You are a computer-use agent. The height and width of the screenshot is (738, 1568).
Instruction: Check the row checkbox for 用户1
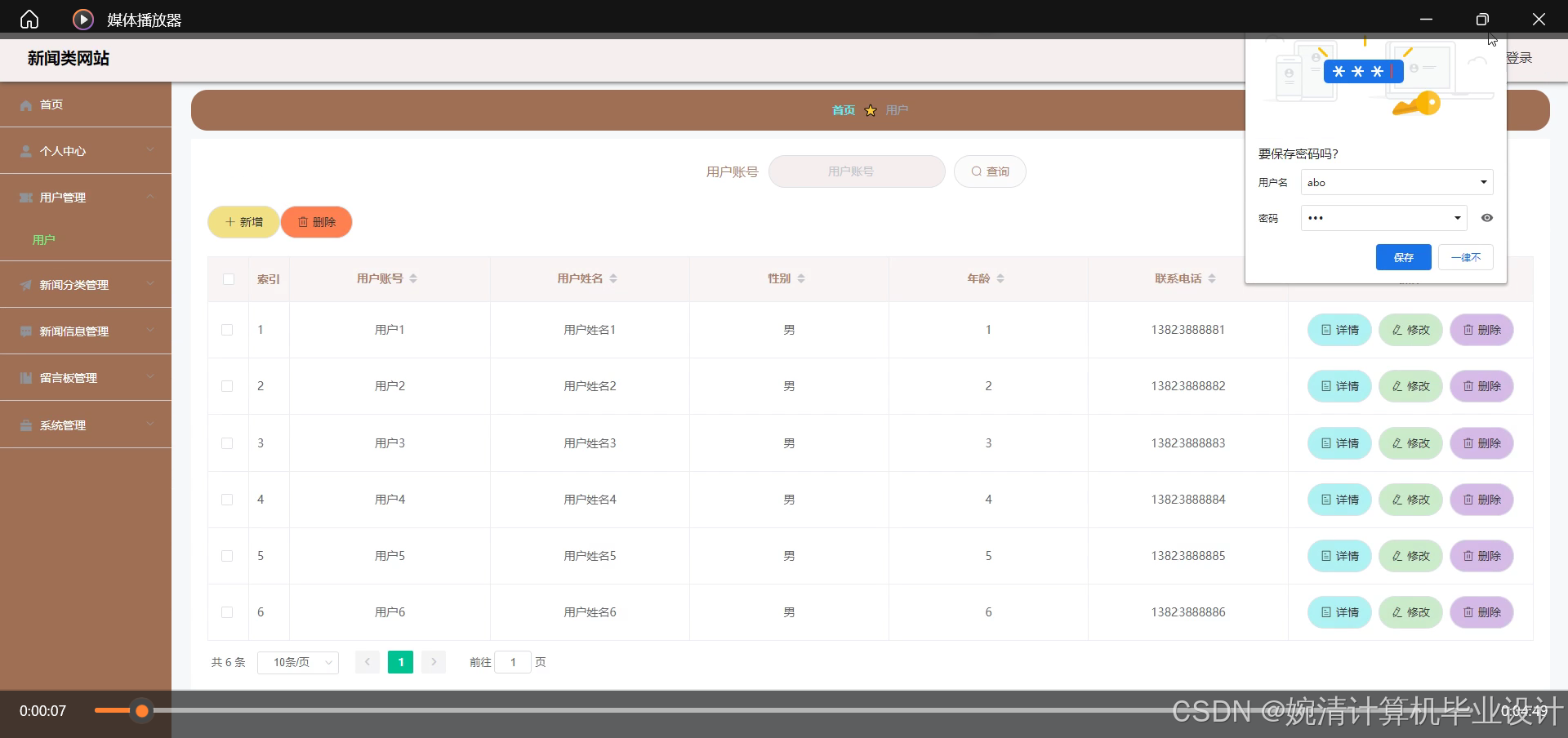(227, 330)
